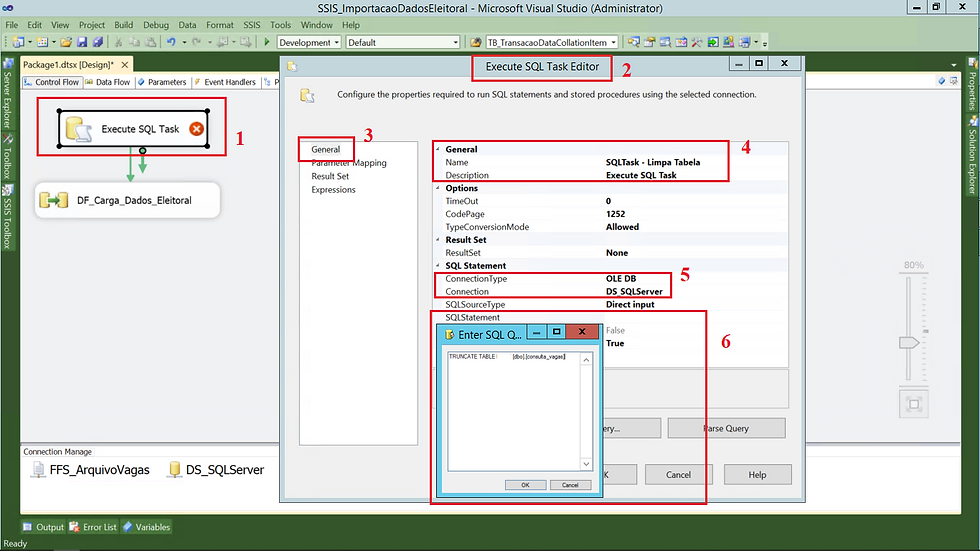Image resolution: width=980 pixels, height=551 pixels.
Task: Open the Error List panel tab
Action: 93,527
